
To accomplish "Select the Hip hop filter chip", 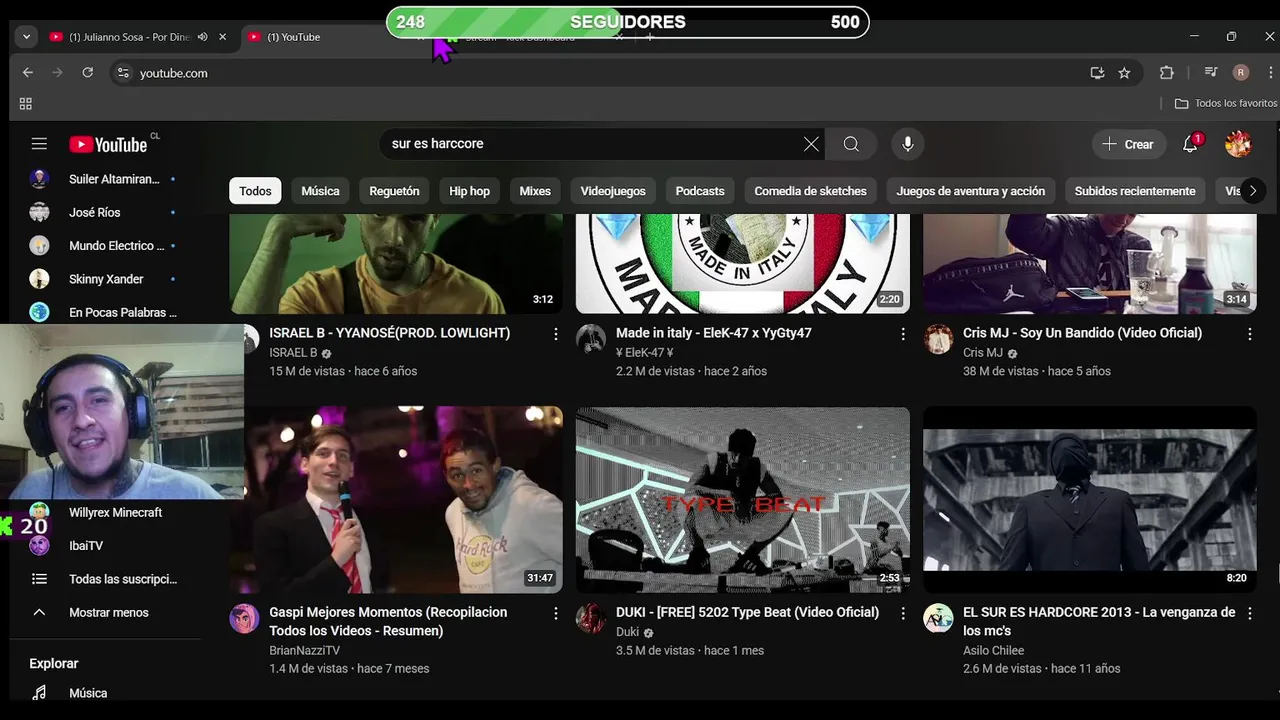I will (x=469, y=191).
